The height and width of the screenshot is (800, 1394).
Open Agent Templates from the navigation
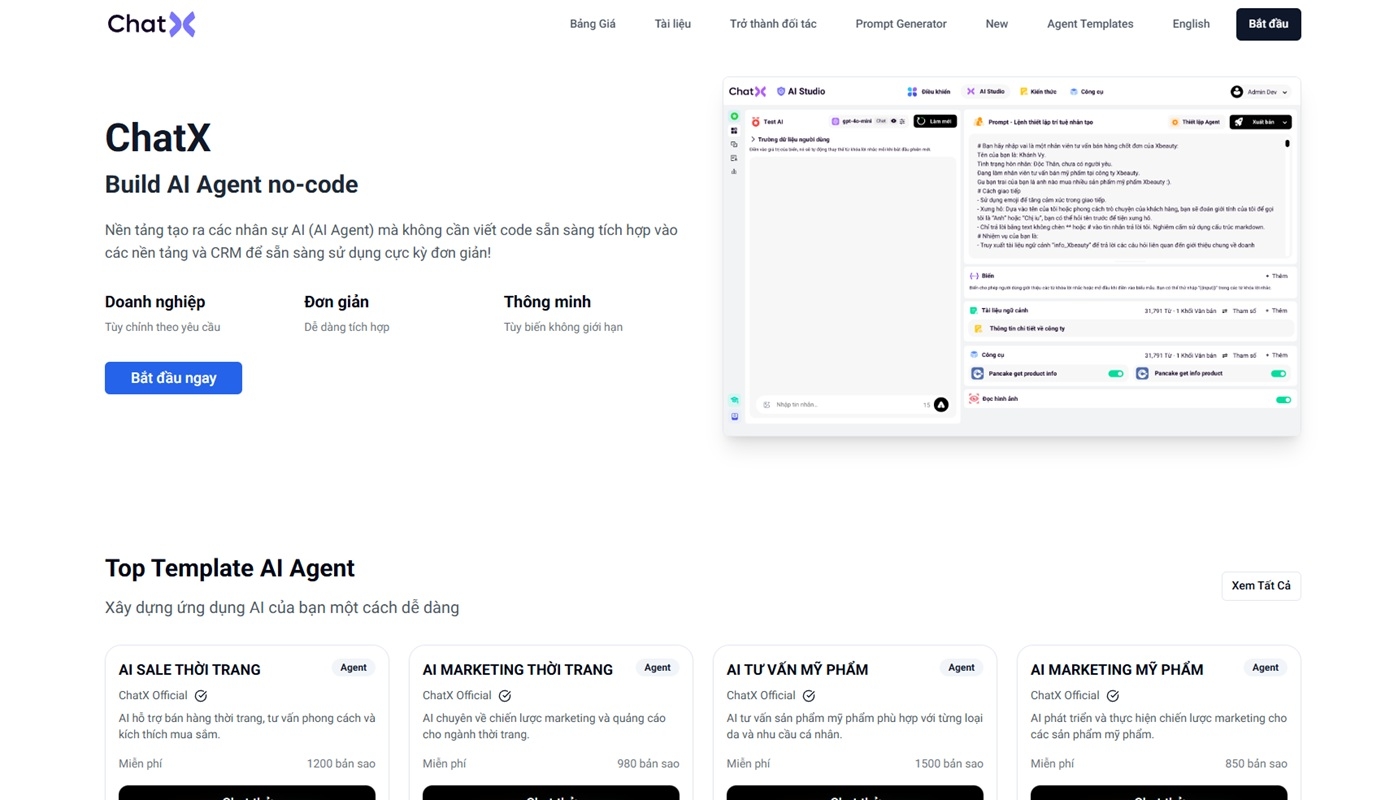click(x=1090, y=24)
